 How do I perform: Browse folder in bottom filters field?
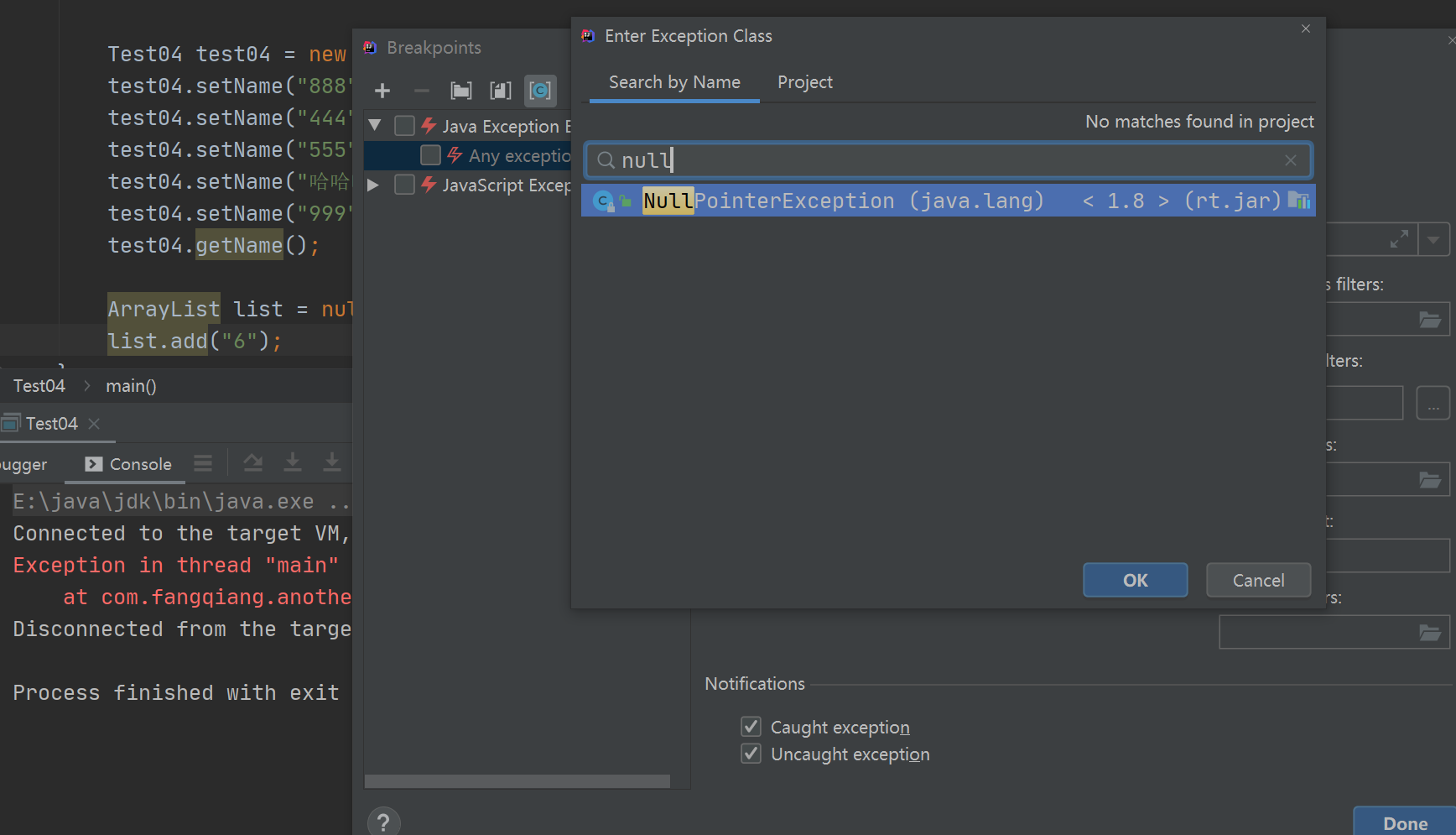[x=1430, y=633]
